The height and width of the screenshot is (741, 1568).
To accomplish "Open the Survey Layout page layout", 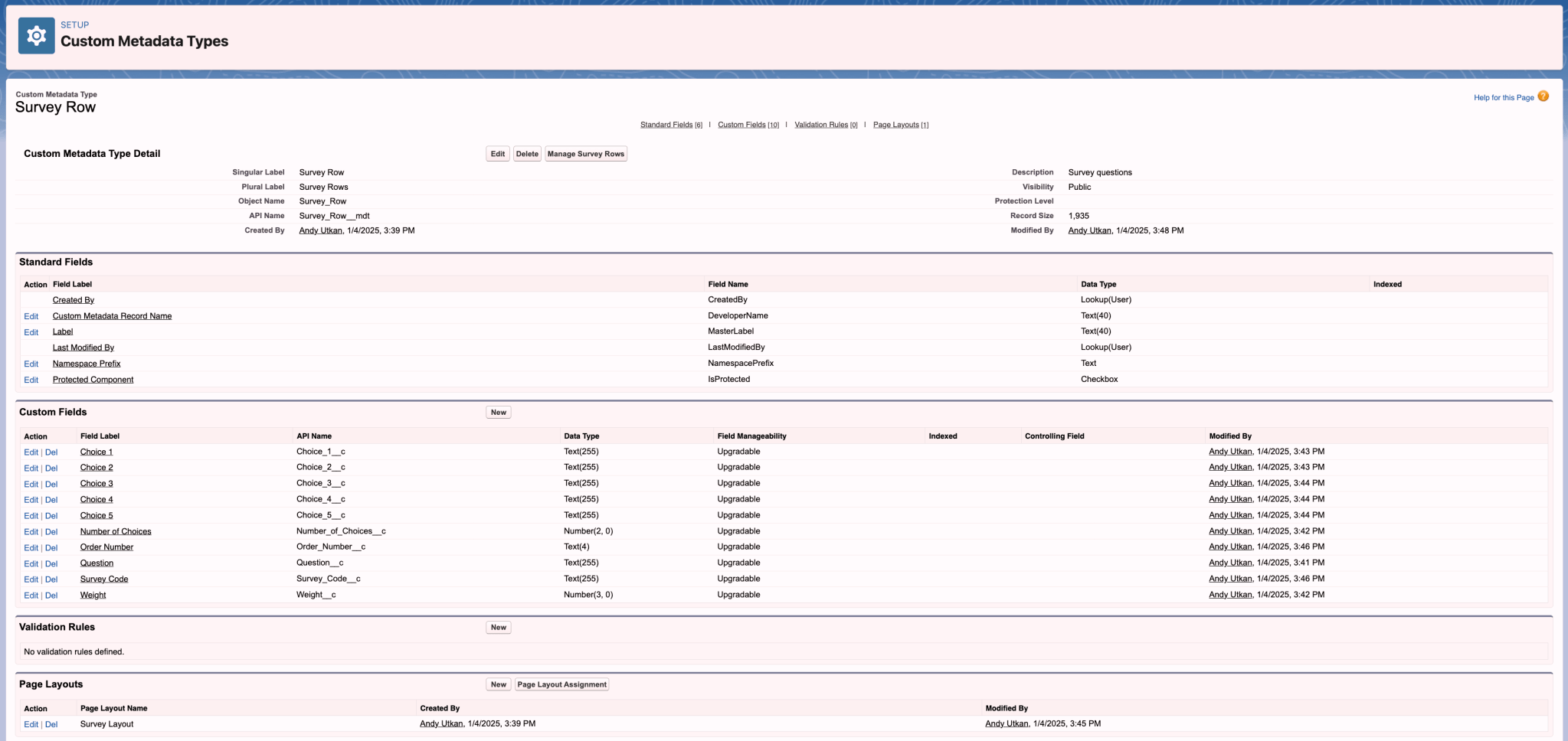I will 106,723.
